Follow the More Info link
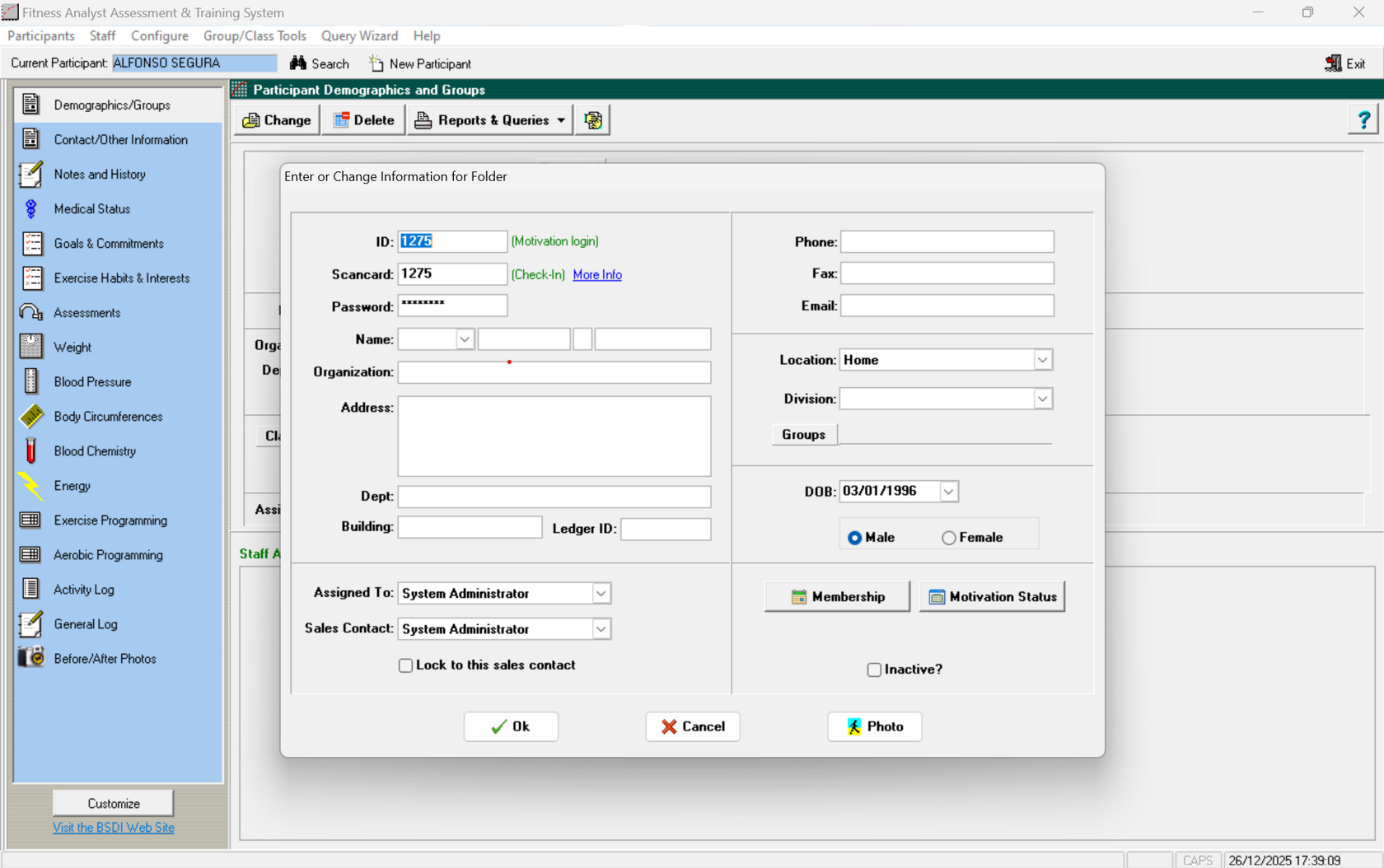Screen dimensions: 1384x868 pos(597,275)
